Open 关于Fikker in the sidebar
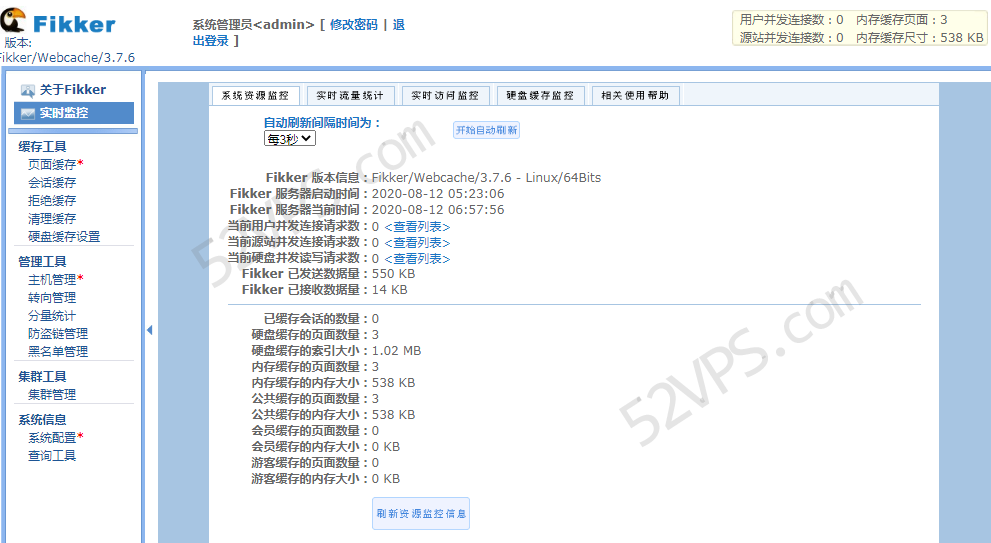The height and width of the screenshot is (543, 991). [73, 90]
